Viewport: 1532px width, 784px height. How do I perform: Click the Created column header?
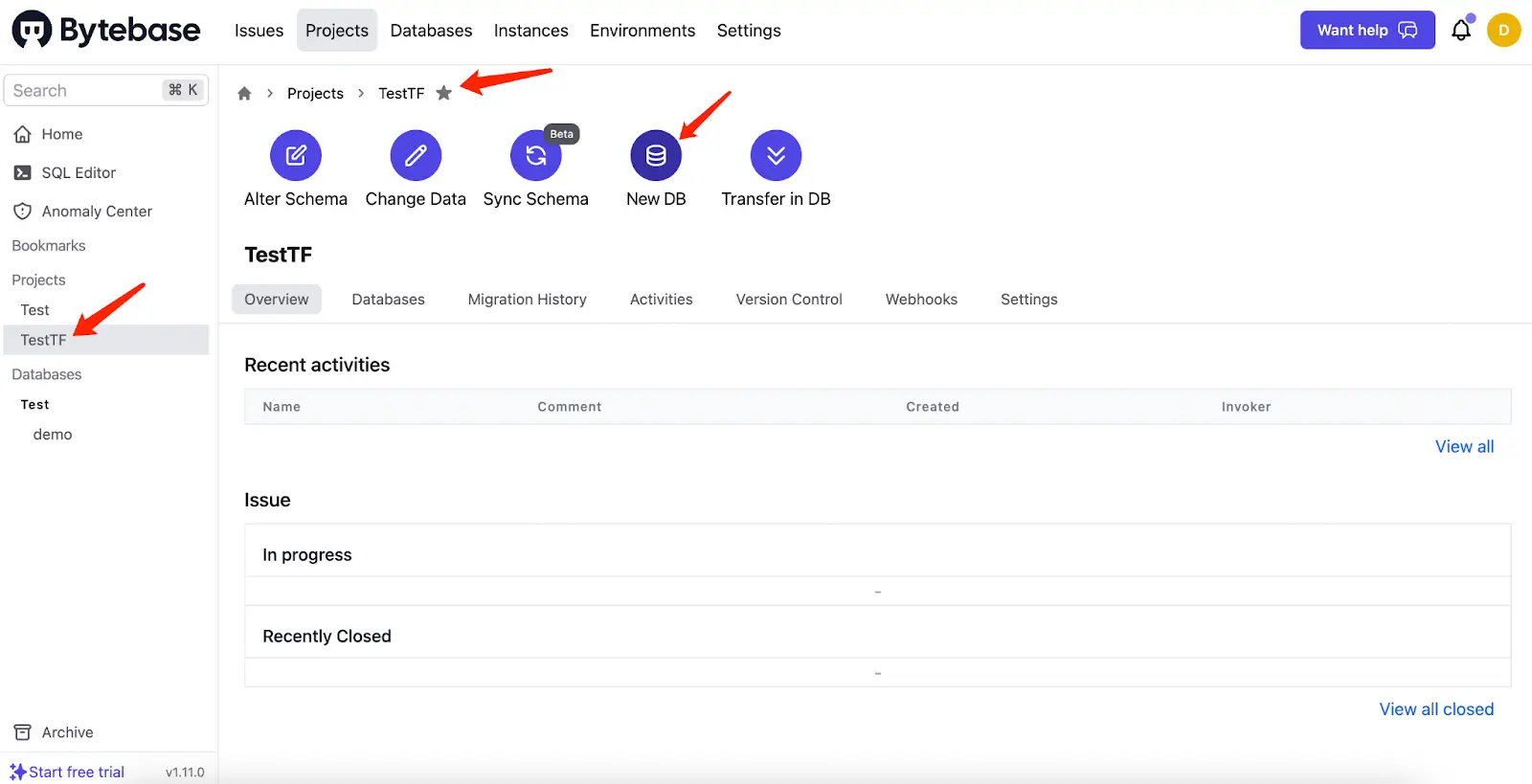coord(933,407)
